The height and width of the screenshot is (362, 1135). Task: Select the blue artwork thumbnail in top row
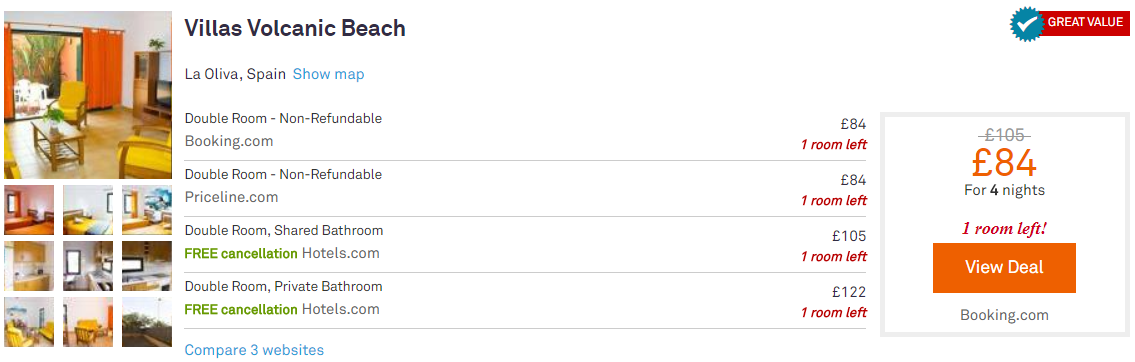pyautogui.click(x=147, y=210)
